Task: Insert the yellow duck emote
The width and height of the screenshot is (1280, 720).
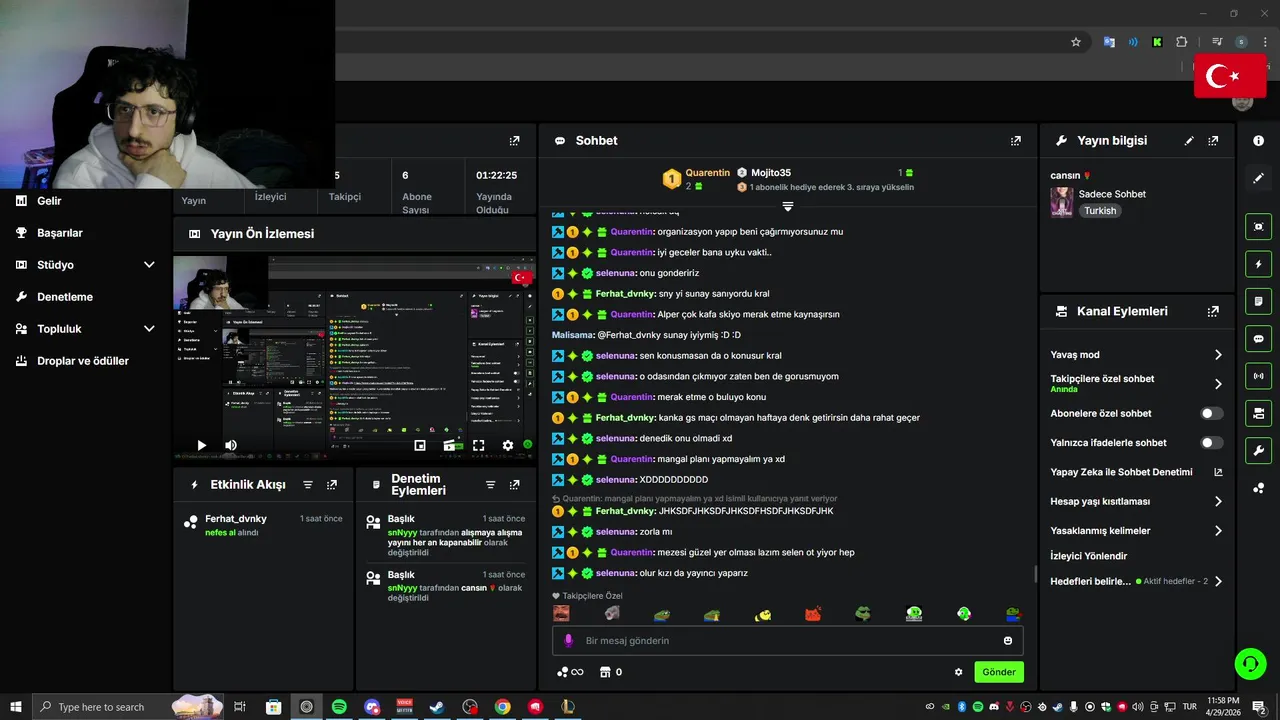Action: coord(763,614)
